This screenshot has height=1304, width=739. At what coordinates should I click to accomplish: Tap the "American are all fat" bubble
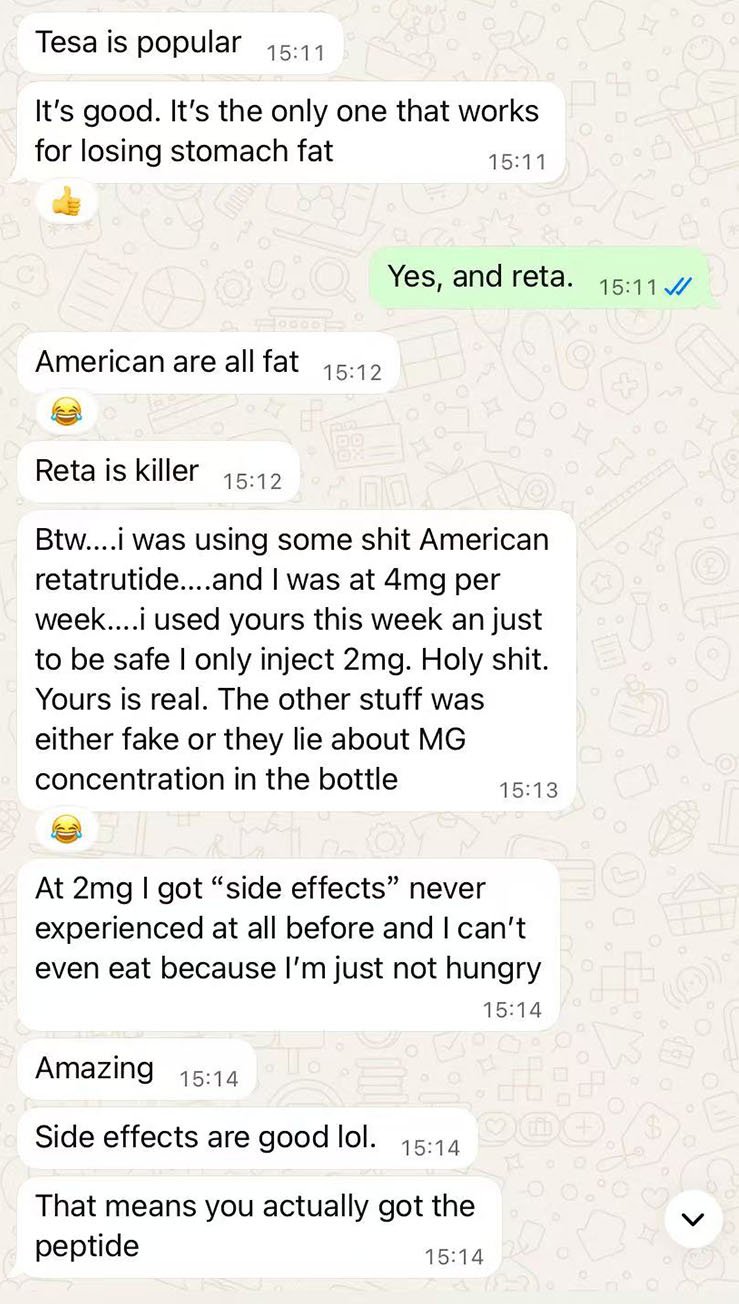click(209, 363)
